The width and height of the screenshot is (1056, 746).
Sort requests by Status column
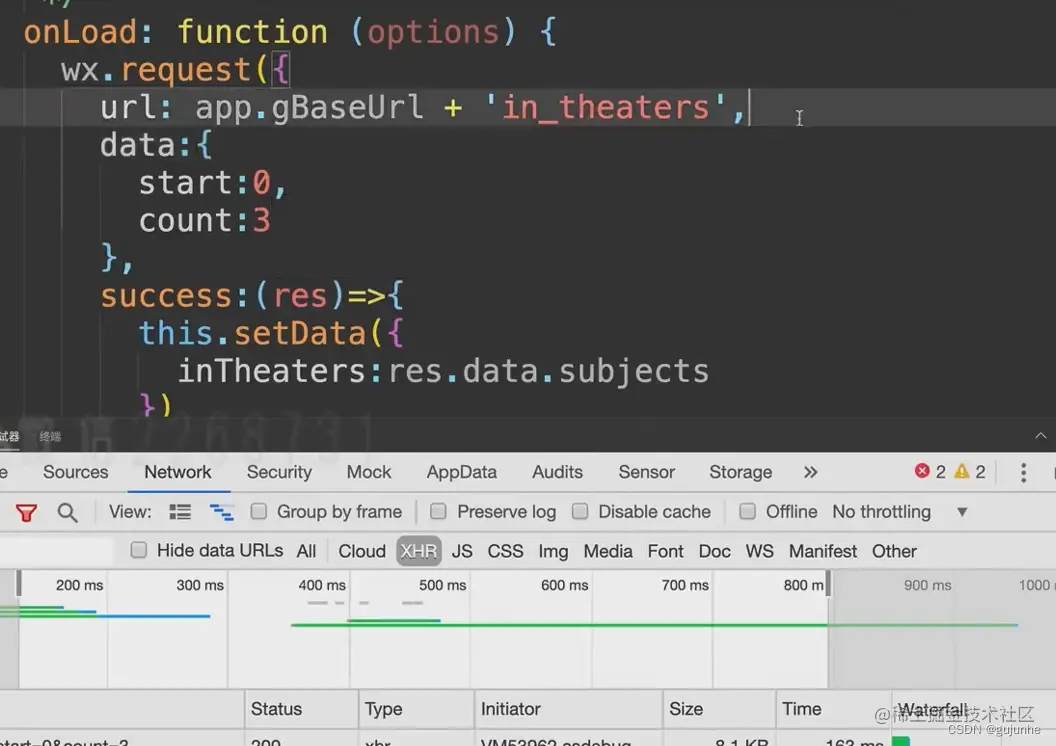tap(301, 709)
